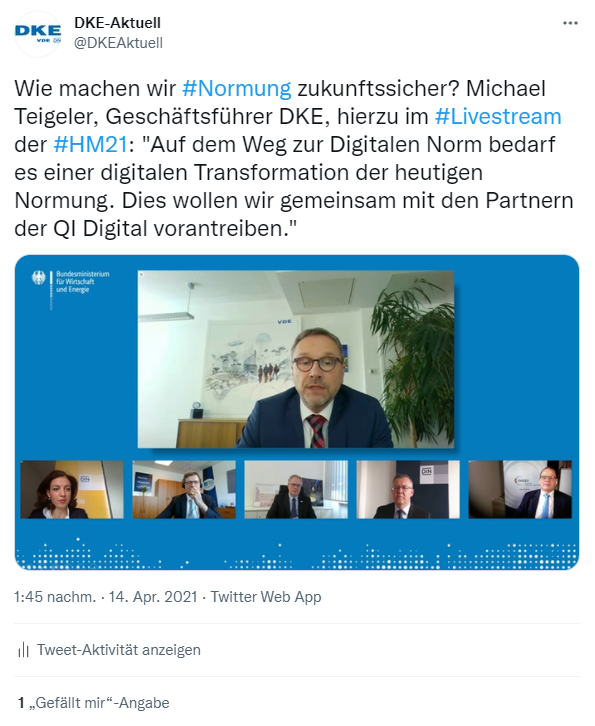
Task: Open the @DKEAktuell handle link
Action: 119,43
